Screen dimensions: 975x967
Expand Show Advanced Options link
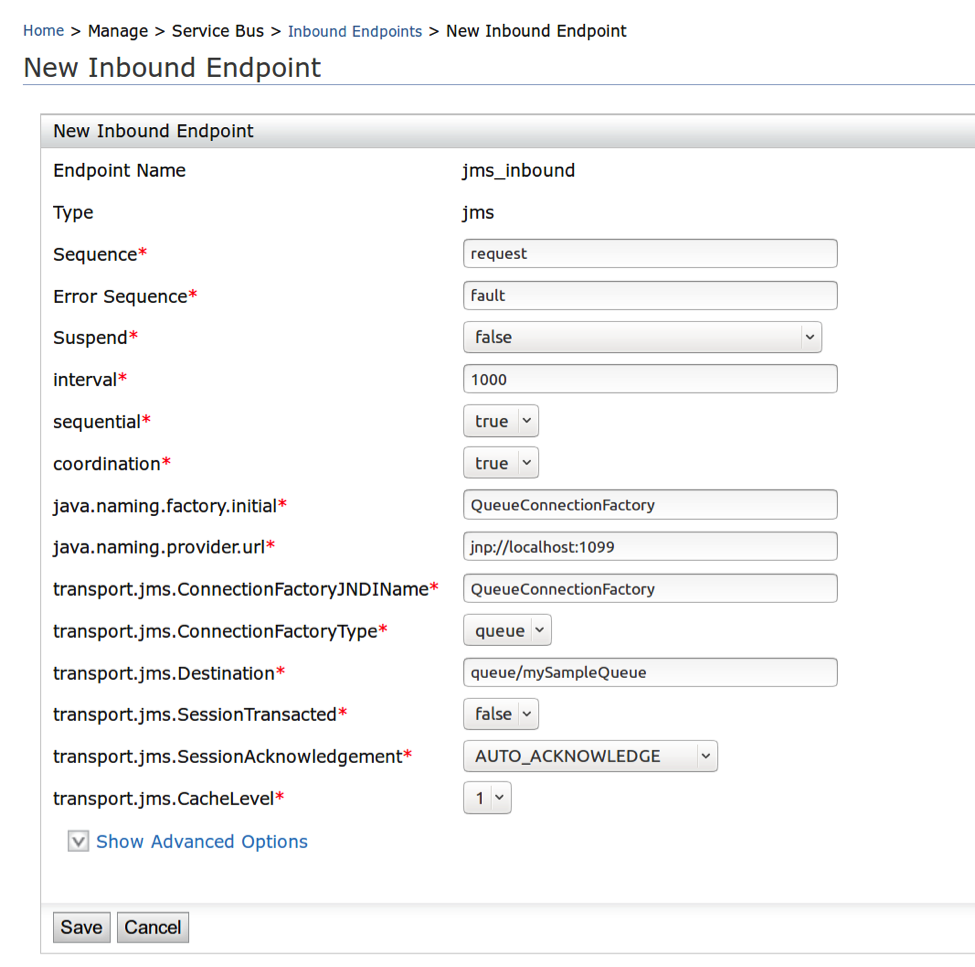click(202, 842)
